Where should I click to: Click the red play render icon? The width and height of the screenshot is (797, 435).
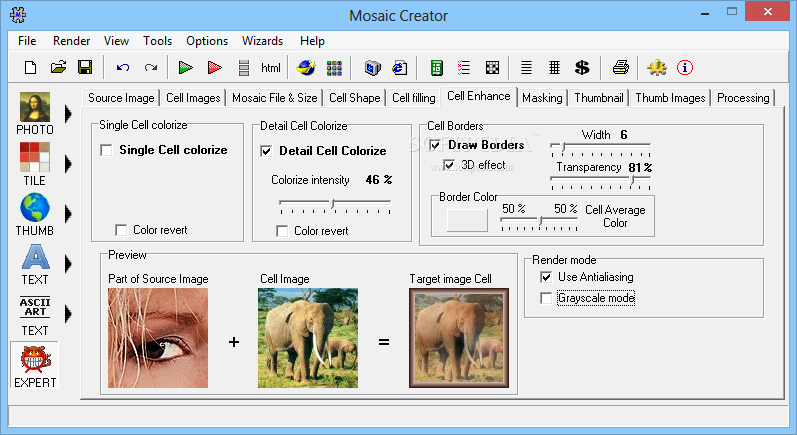214,67
